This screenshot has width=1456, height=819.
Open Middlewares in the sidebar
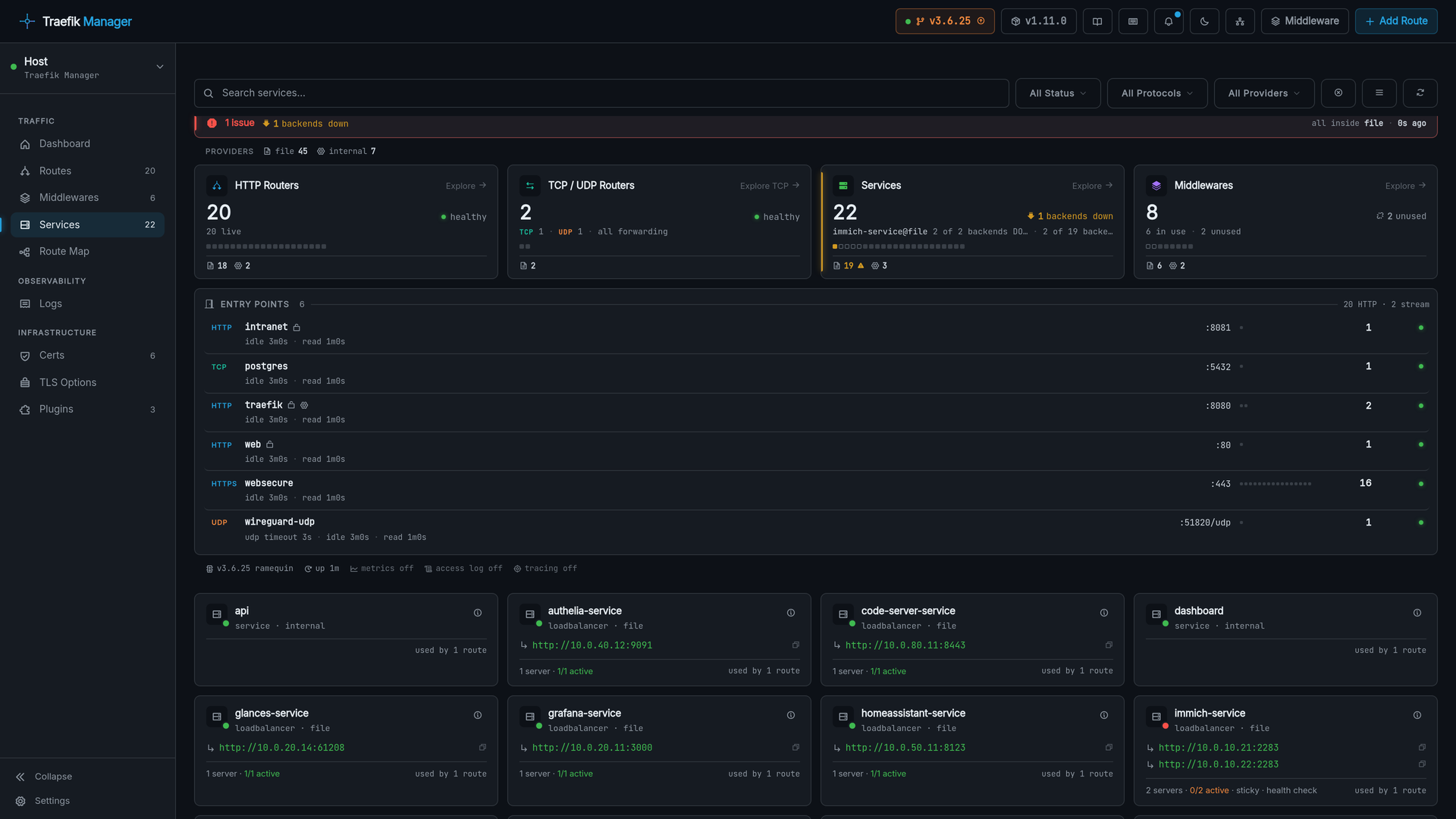87,198
